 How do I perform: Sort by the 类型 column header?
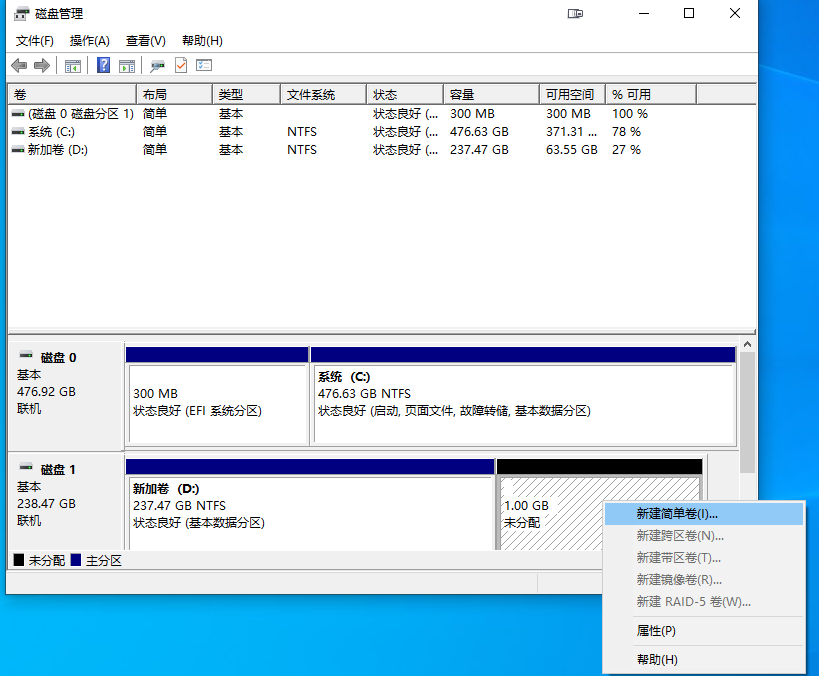(x=247, y=95)
